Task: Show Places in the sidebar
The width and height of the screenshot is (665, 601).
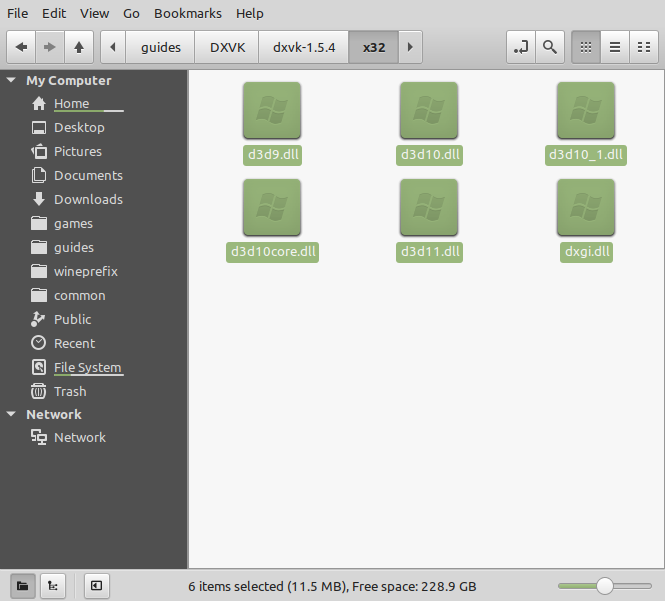Action: tap(22, 586)
